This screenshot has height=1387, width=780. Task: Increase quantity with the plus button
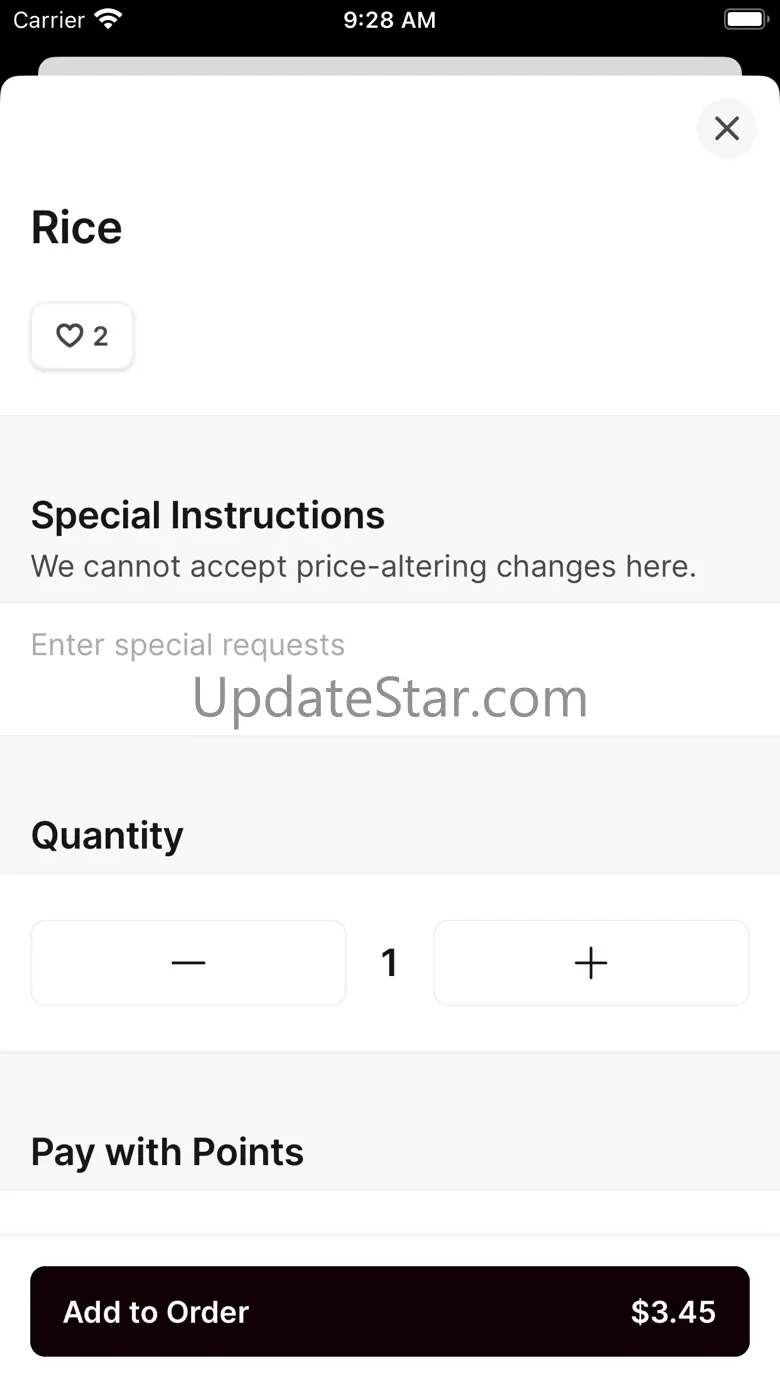[x=591, y=963]
